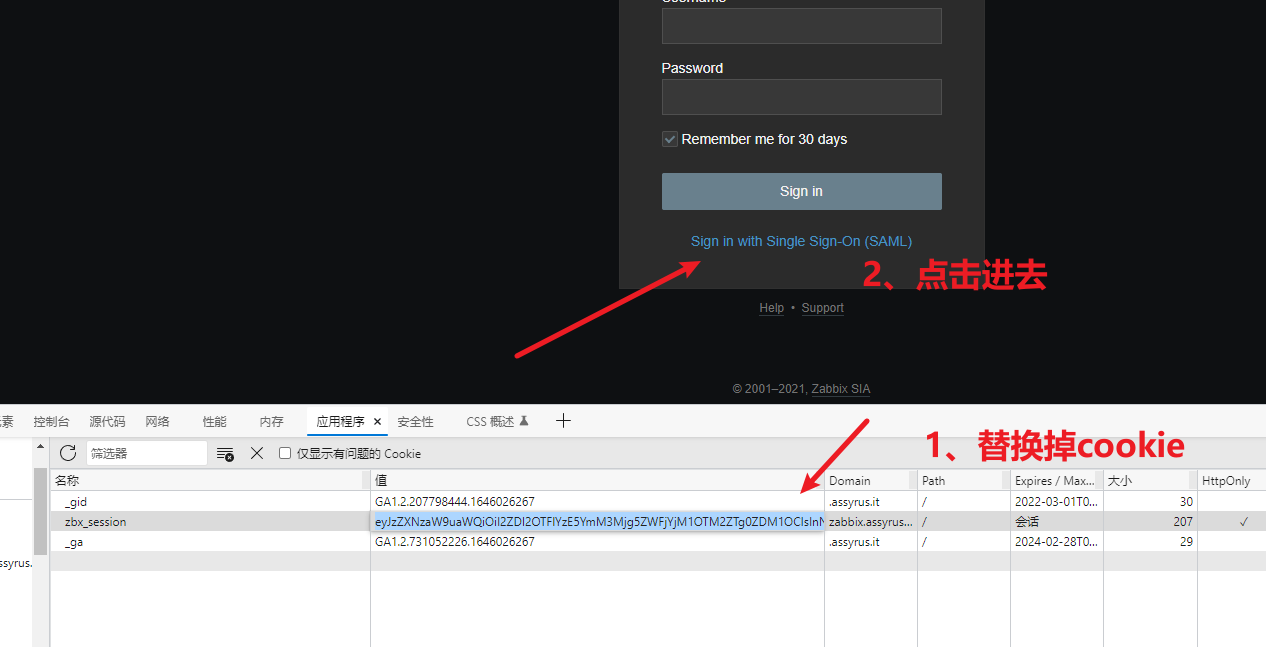Edit the zbx_session cookie value field

pos(598,522)
